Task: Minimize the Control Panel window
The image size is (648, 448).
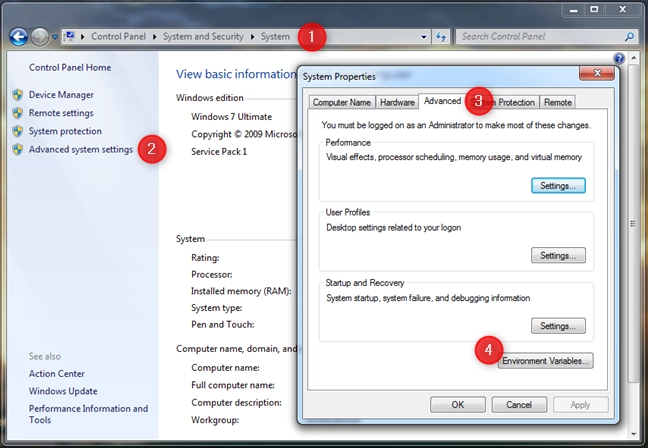Action: (573, 10)
